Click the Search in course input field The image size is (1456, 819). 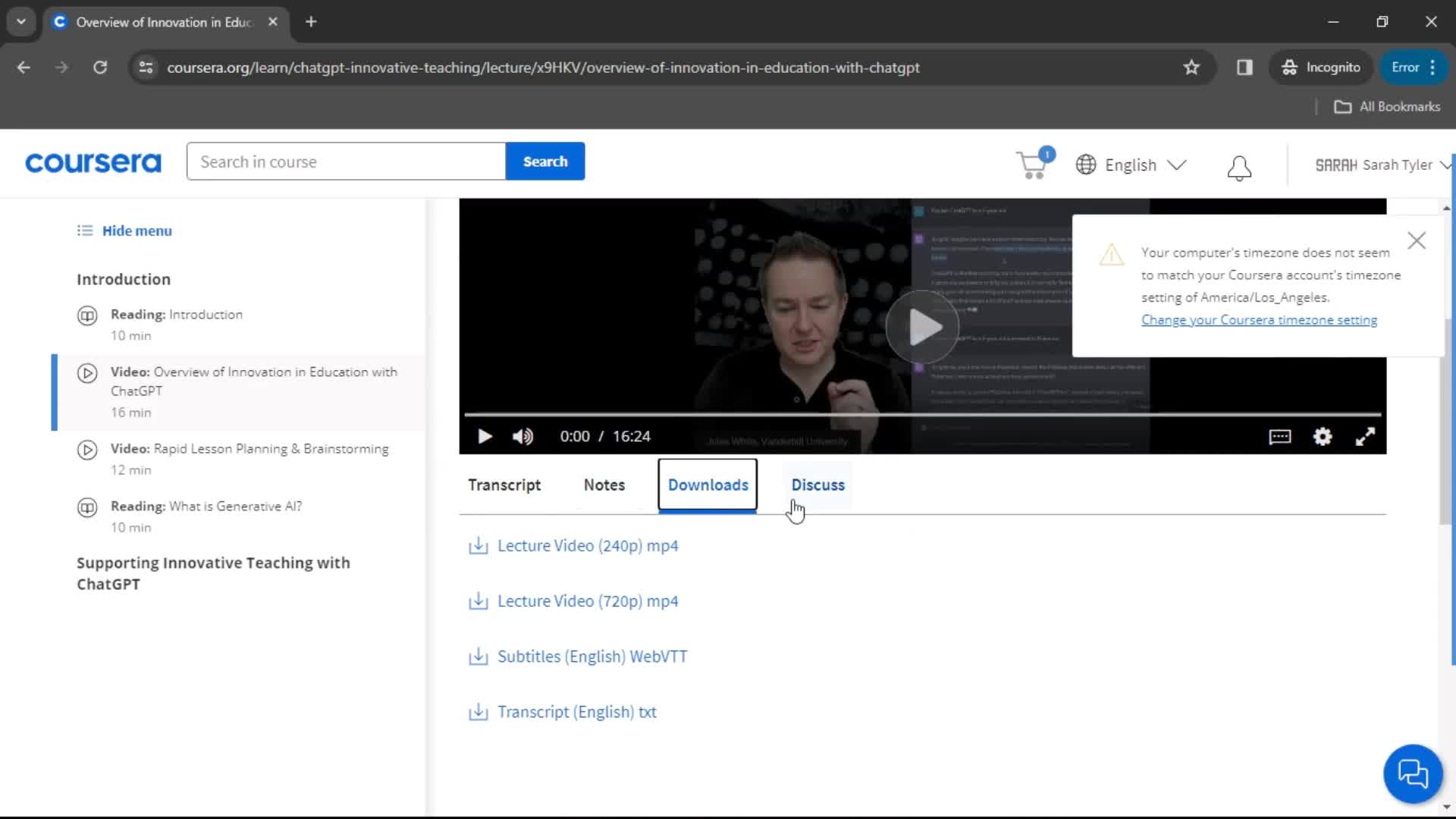tap(344, 161)
